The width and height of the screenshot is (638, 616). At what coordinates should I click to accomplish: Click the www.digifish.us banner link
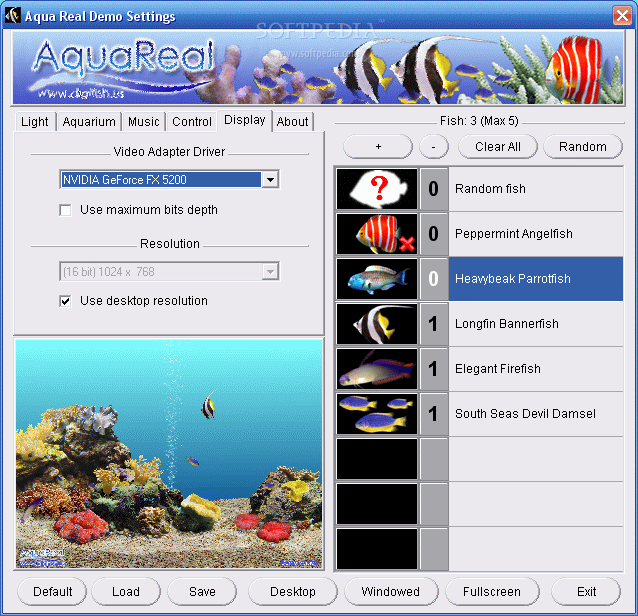81,94
